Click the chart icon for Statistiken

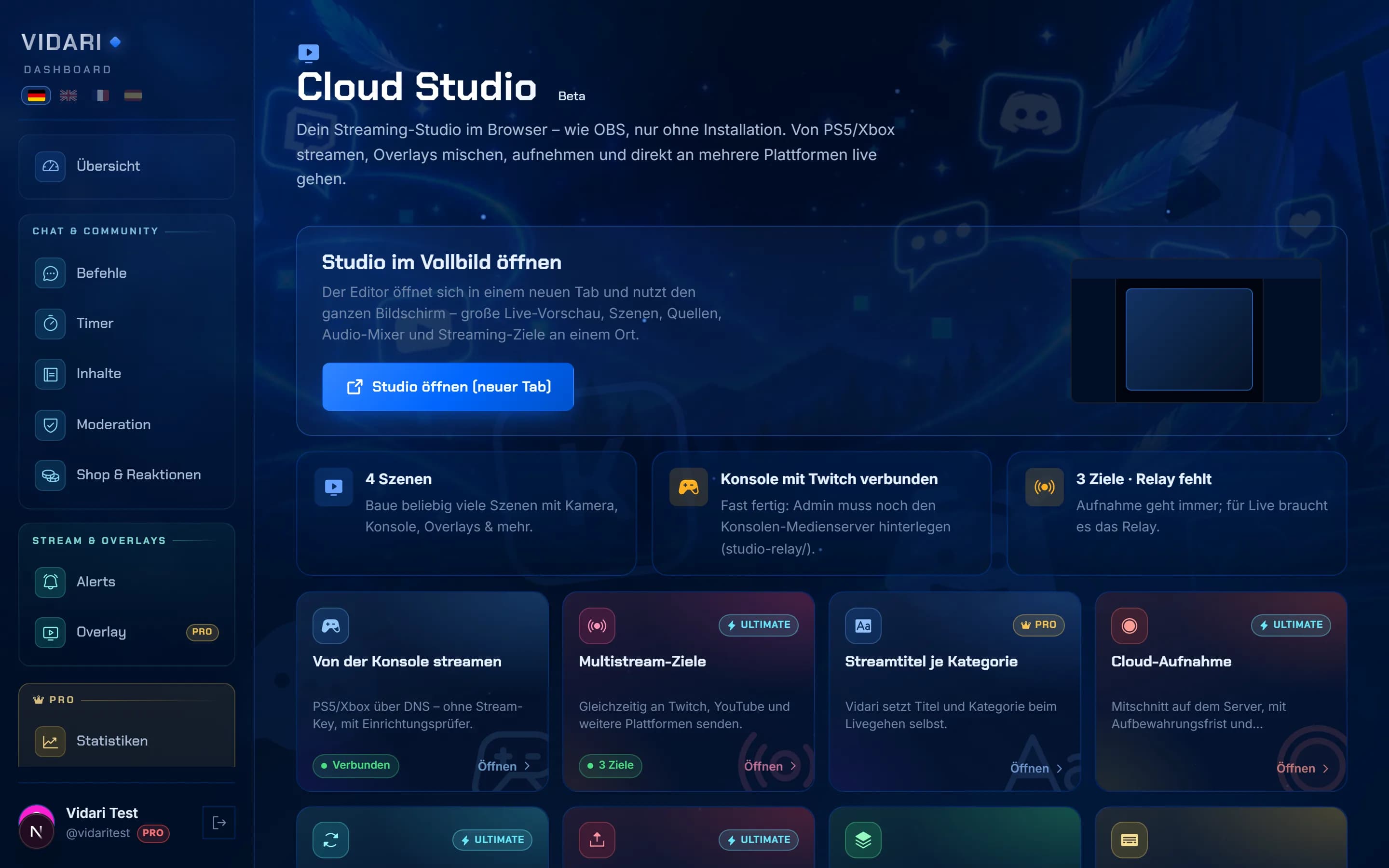pyautogui.click(x=50, y=742)
